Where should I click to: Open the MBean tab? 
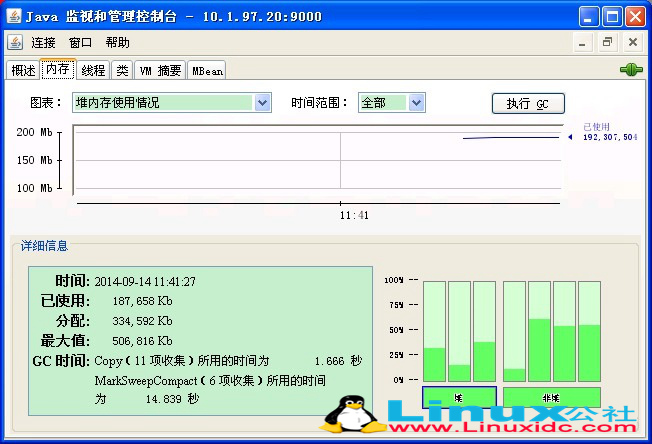207,70
